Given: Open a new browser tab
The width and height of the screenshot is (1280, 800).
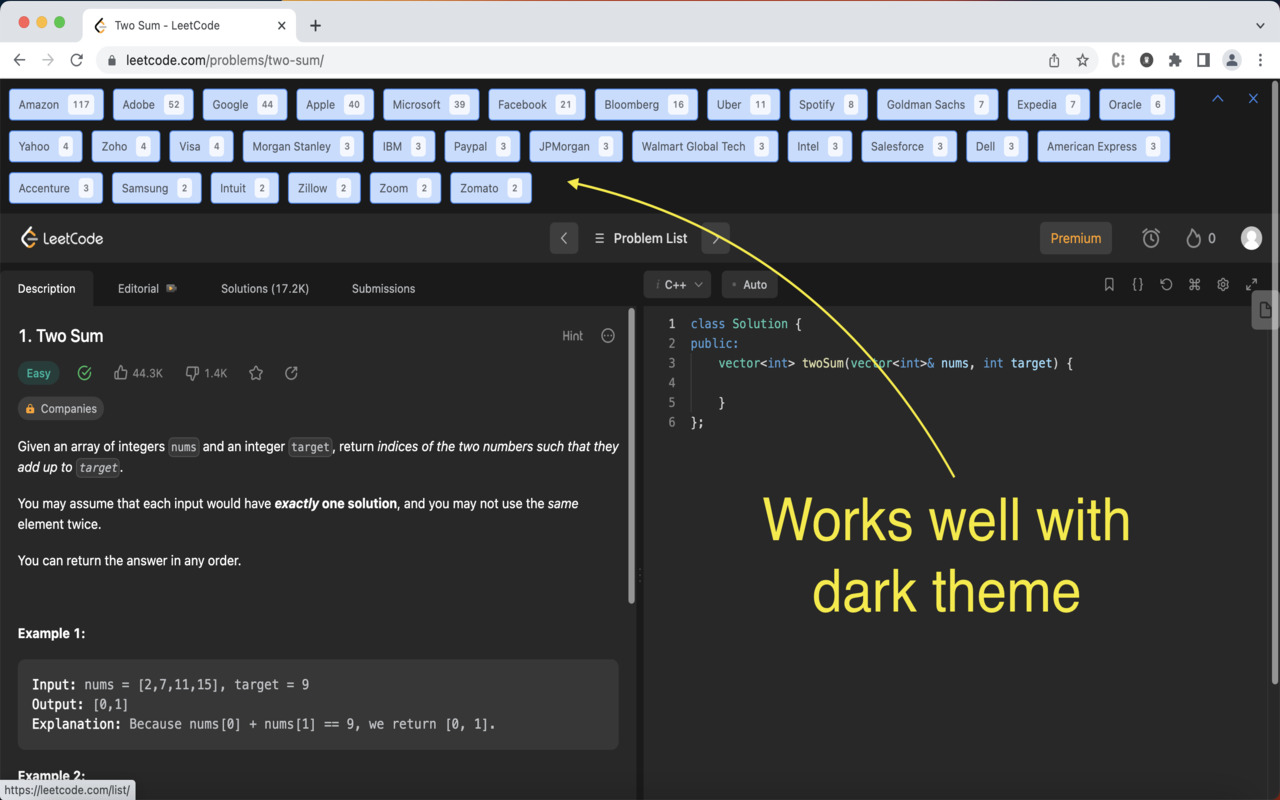Looking at the screenshot, I should pos(315,25).
